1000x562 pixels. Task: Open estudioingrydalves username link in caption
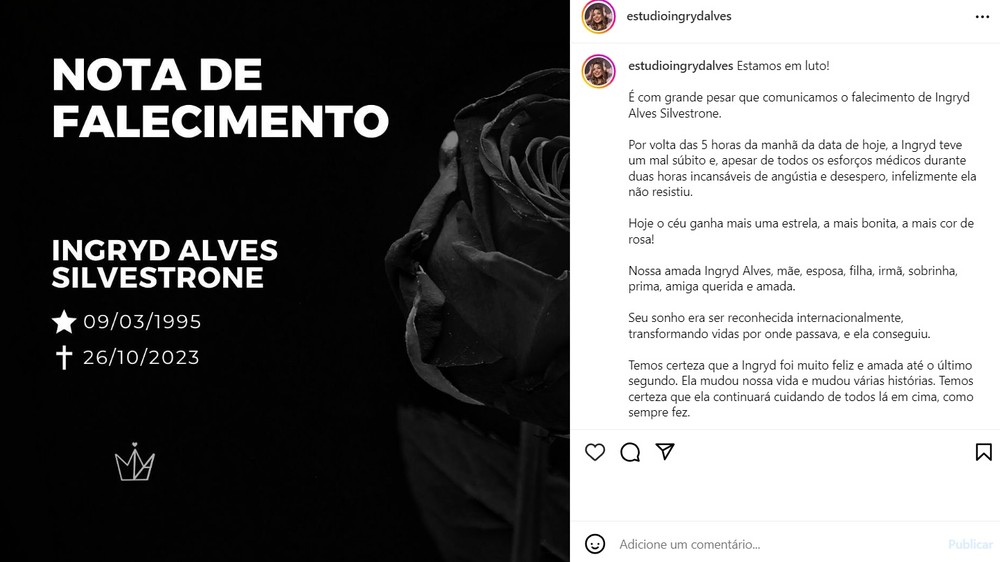pyautogui.click(x=680, y=66)
